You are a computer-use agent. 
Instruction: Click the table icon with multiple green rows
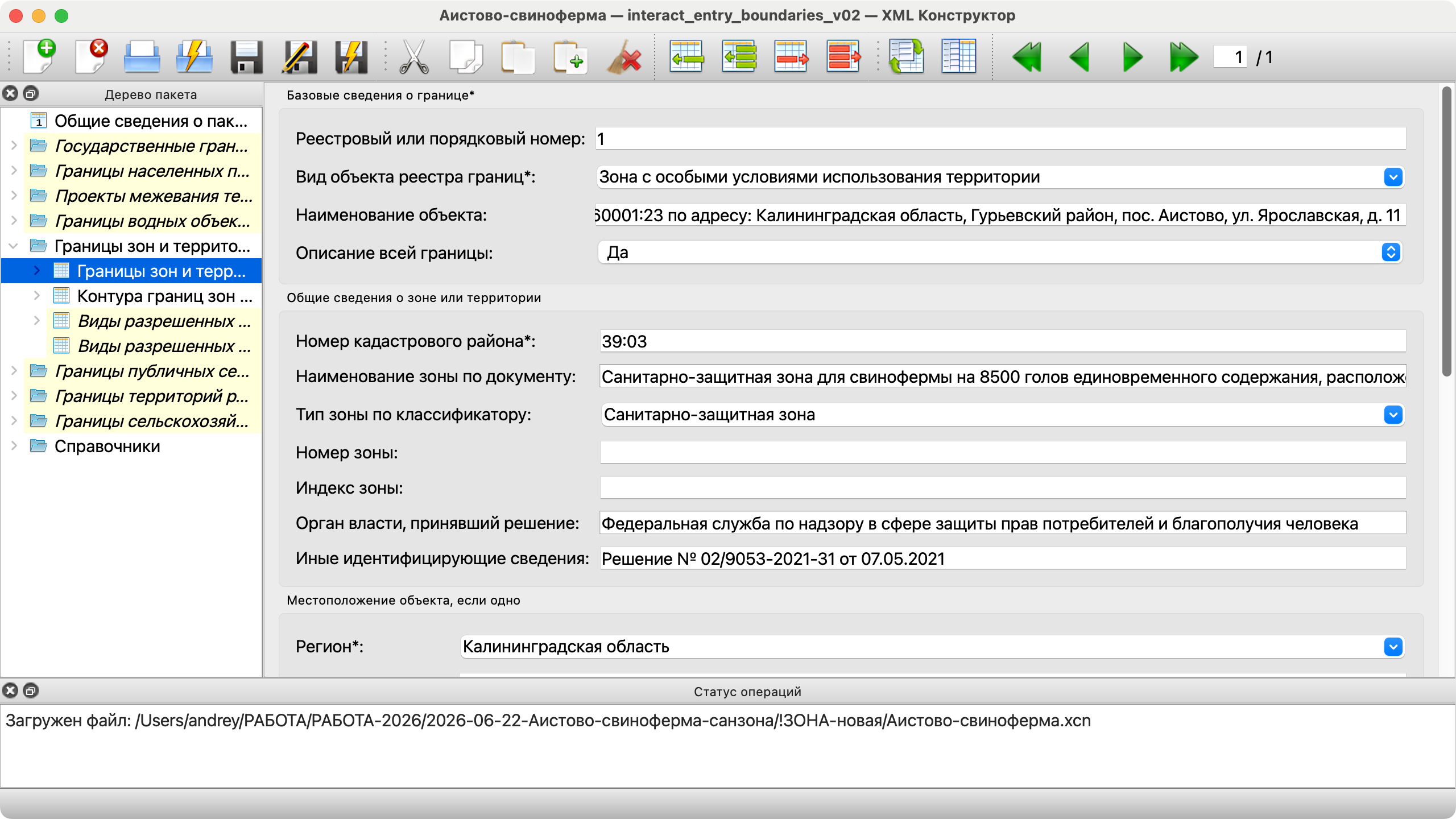739,56
